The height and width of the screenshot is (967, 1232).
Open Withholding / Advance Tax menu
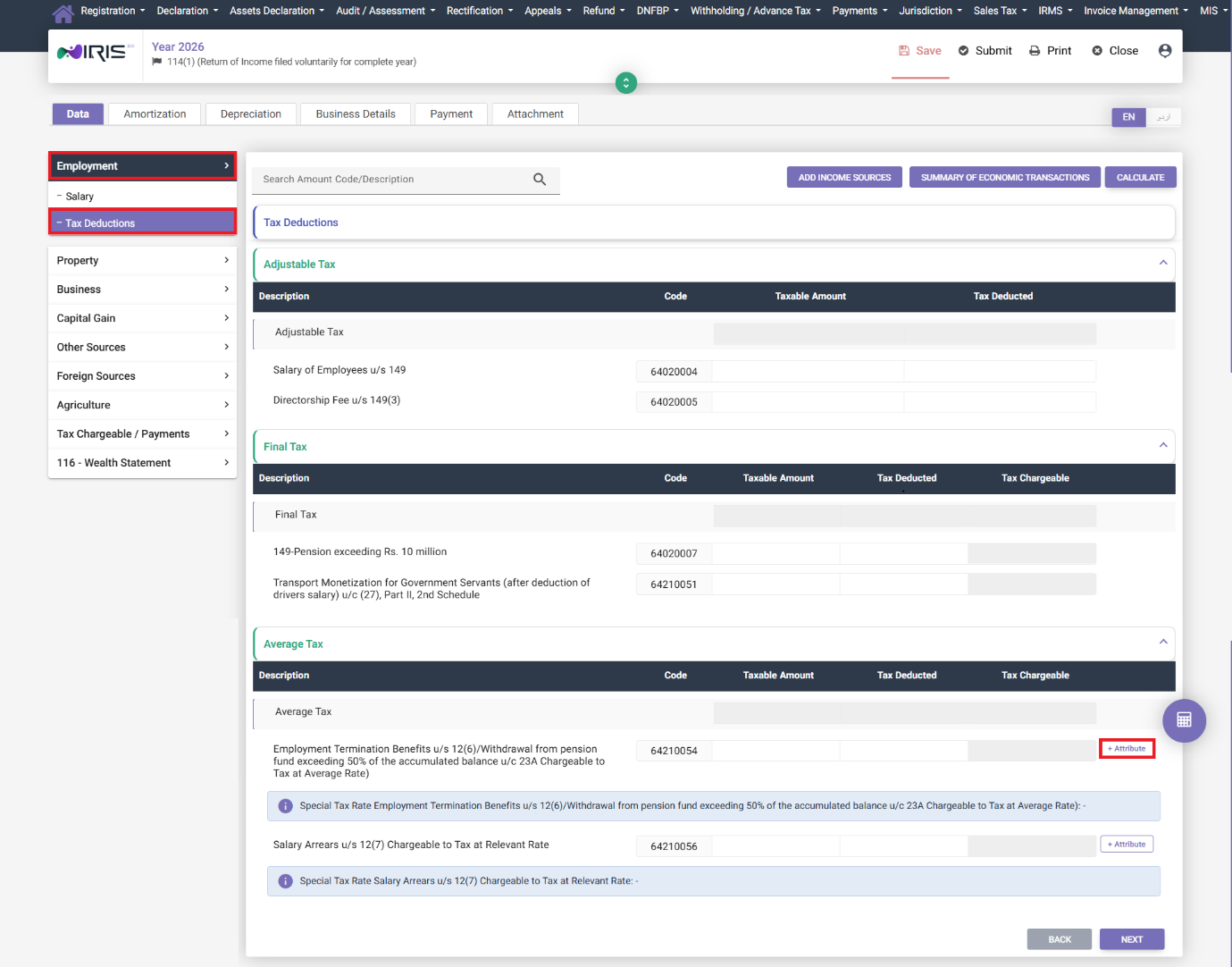click(756, 11)
